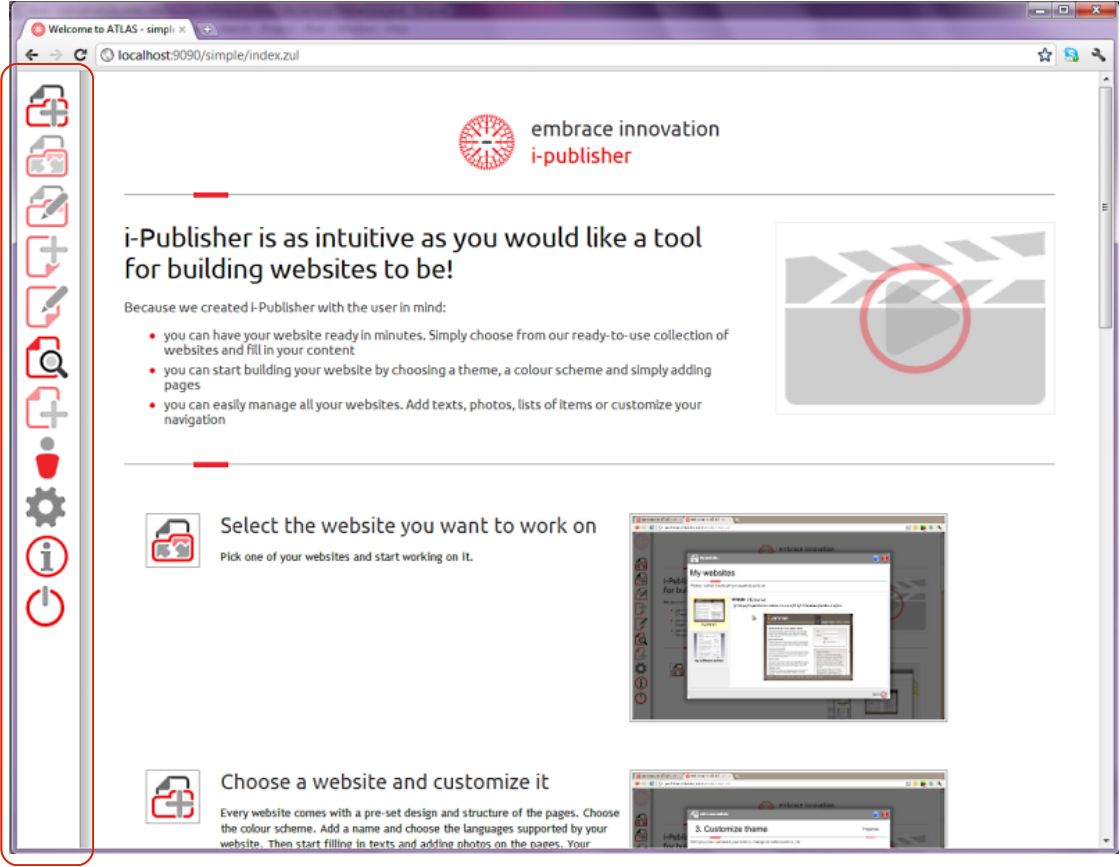The width and height of the screenshot is (1120, 867).
Task: Click the browser forward arrow
Action: 56,55
